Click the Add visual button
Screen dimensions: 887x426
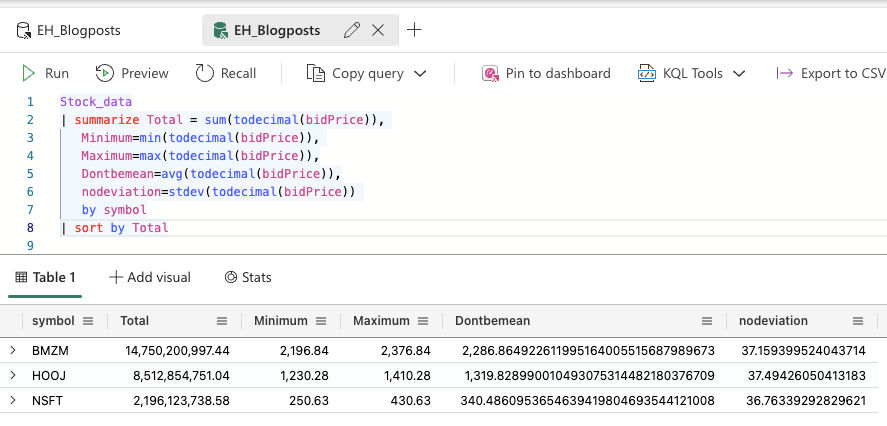click(x=150, y=277)
